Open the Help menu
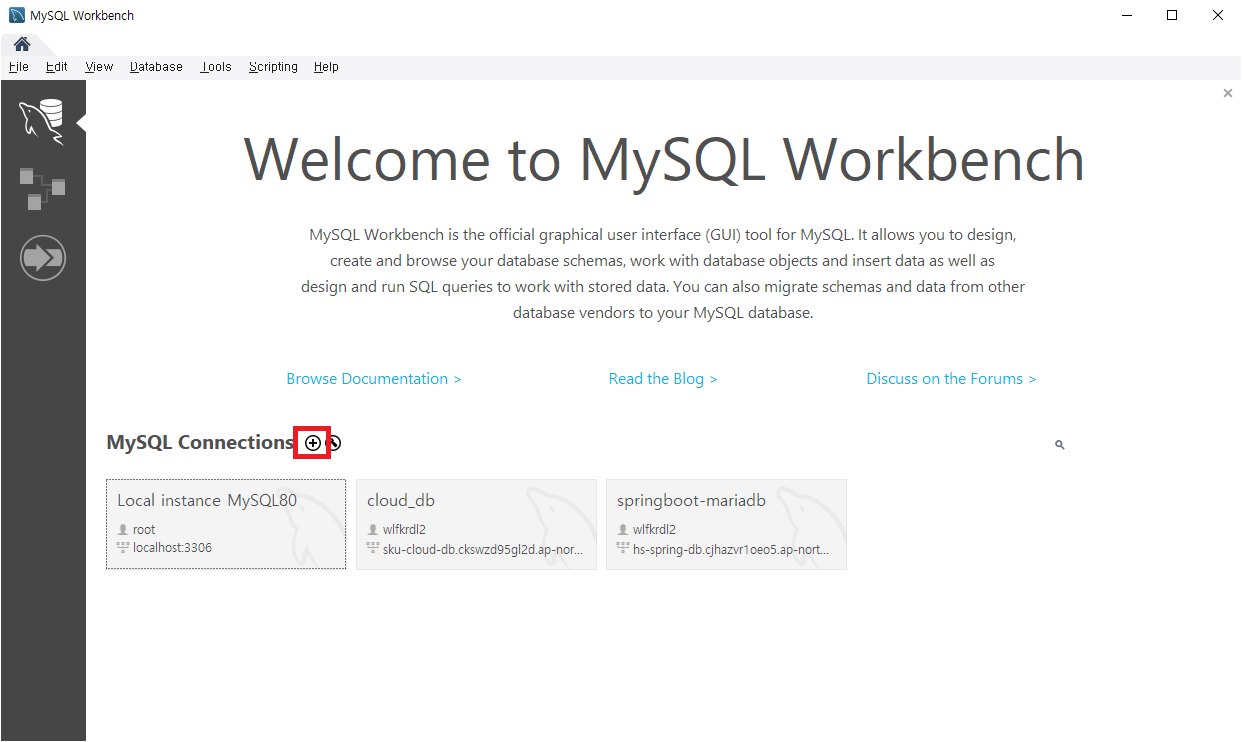The width and height of the screenshot is (1242, 742). (x=326, y=67)
